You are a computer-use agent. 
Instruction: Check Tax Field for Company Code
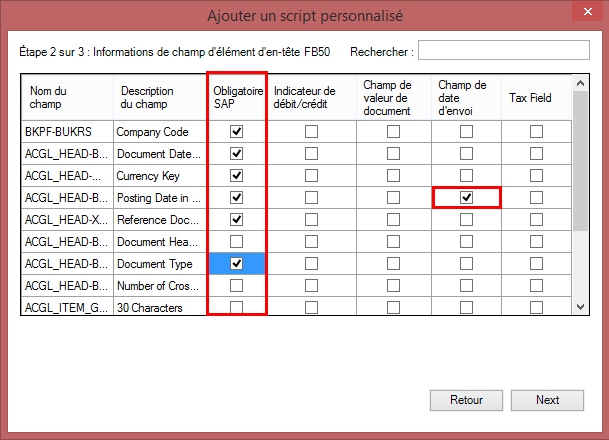click(536, 132)
